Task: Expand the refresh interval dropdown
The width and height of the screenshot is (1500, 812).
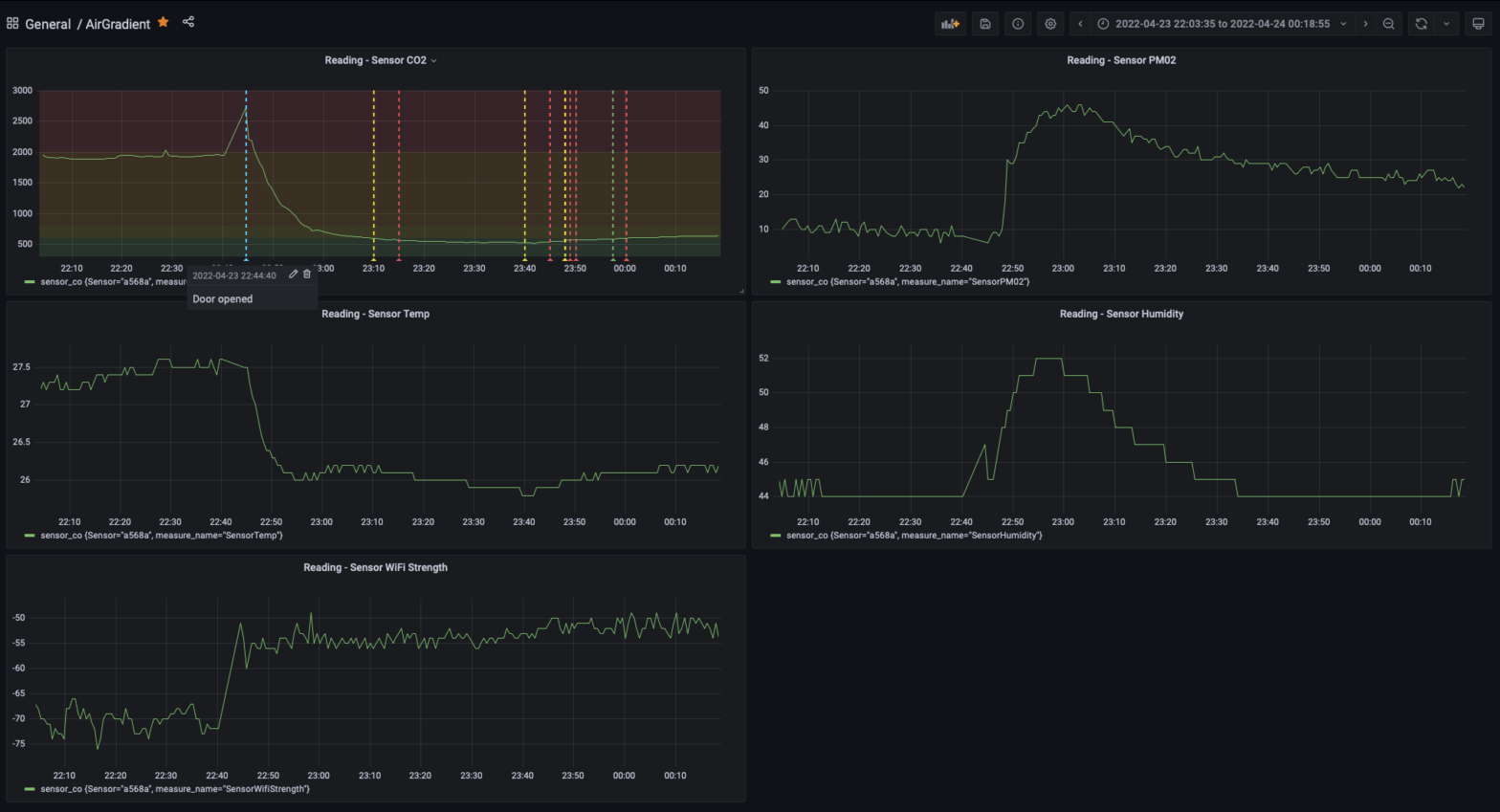Action: 1446,24
